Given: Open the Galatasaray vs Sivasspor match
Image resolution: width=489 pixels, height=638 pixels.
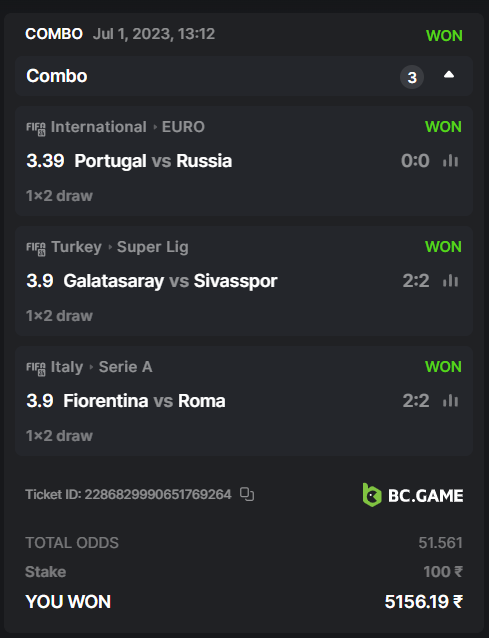Looking at the screenshot, I should [170, 281].
